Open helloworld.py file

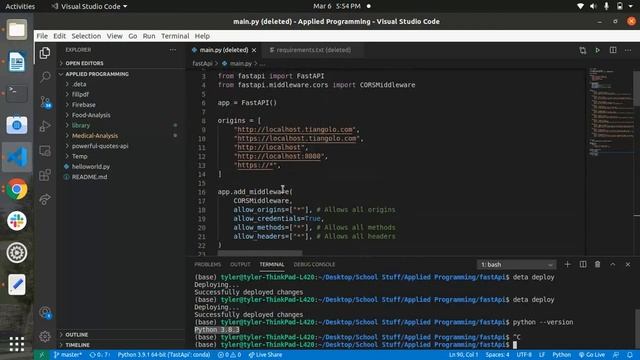[121, 167]
